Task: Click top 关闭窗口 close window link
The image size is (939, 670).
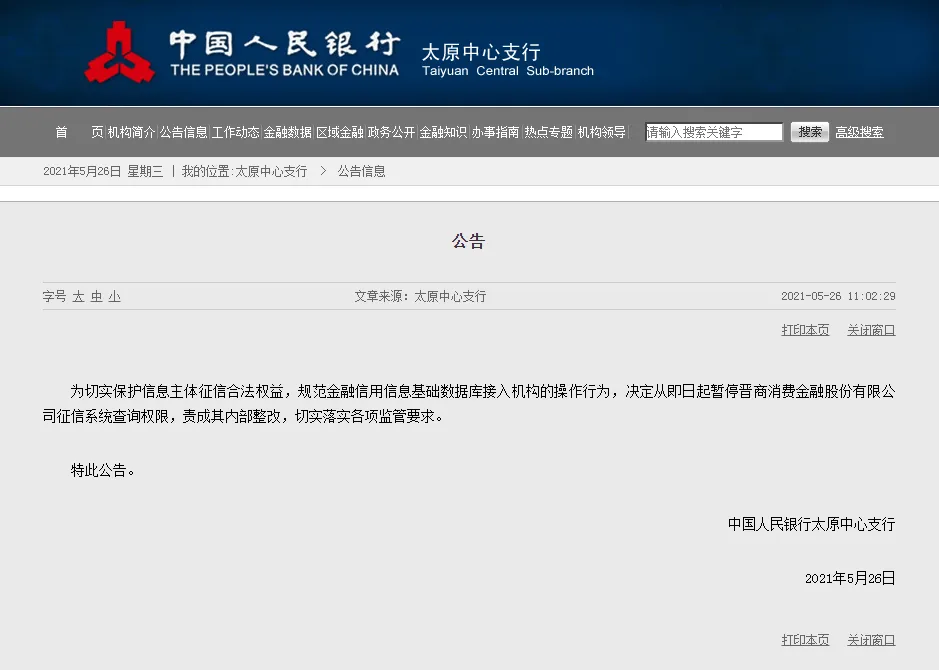Action: pos(871,330)
